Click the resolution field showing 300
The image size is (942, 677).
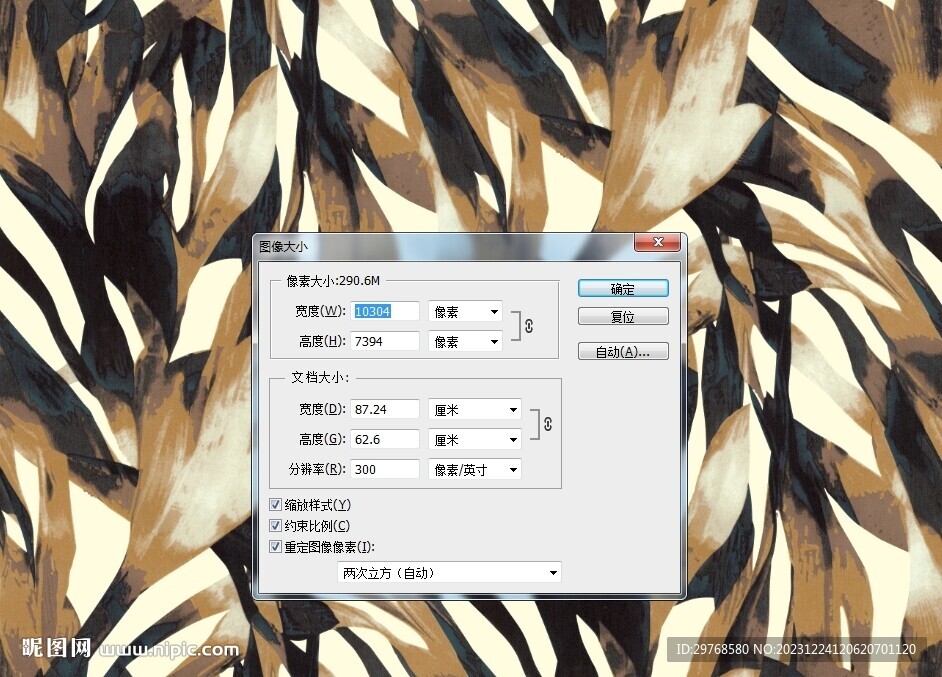pos(384,469)
